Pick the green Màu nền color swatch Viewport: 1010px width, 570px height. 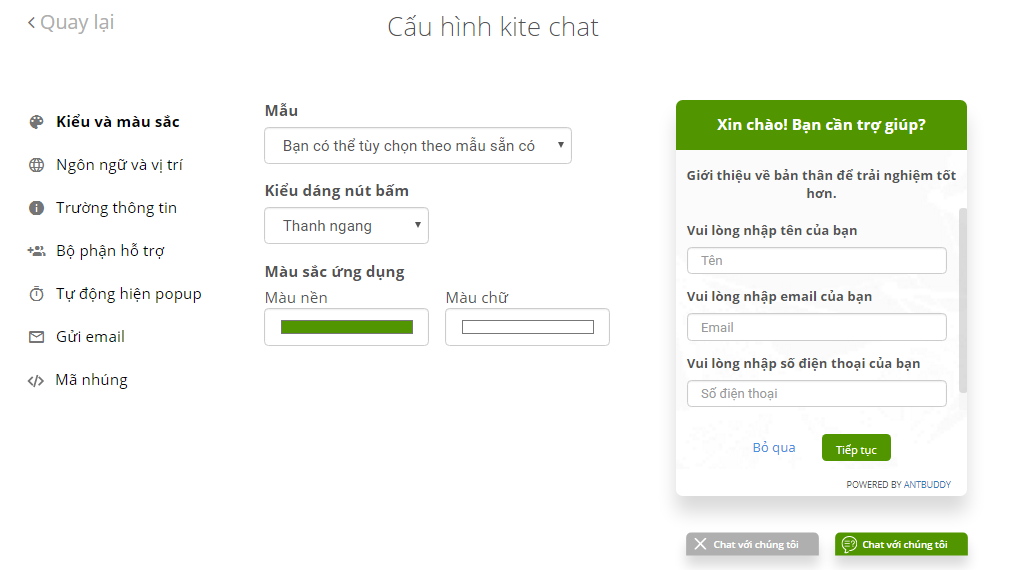pyautogui.click(x=347, y=327)
